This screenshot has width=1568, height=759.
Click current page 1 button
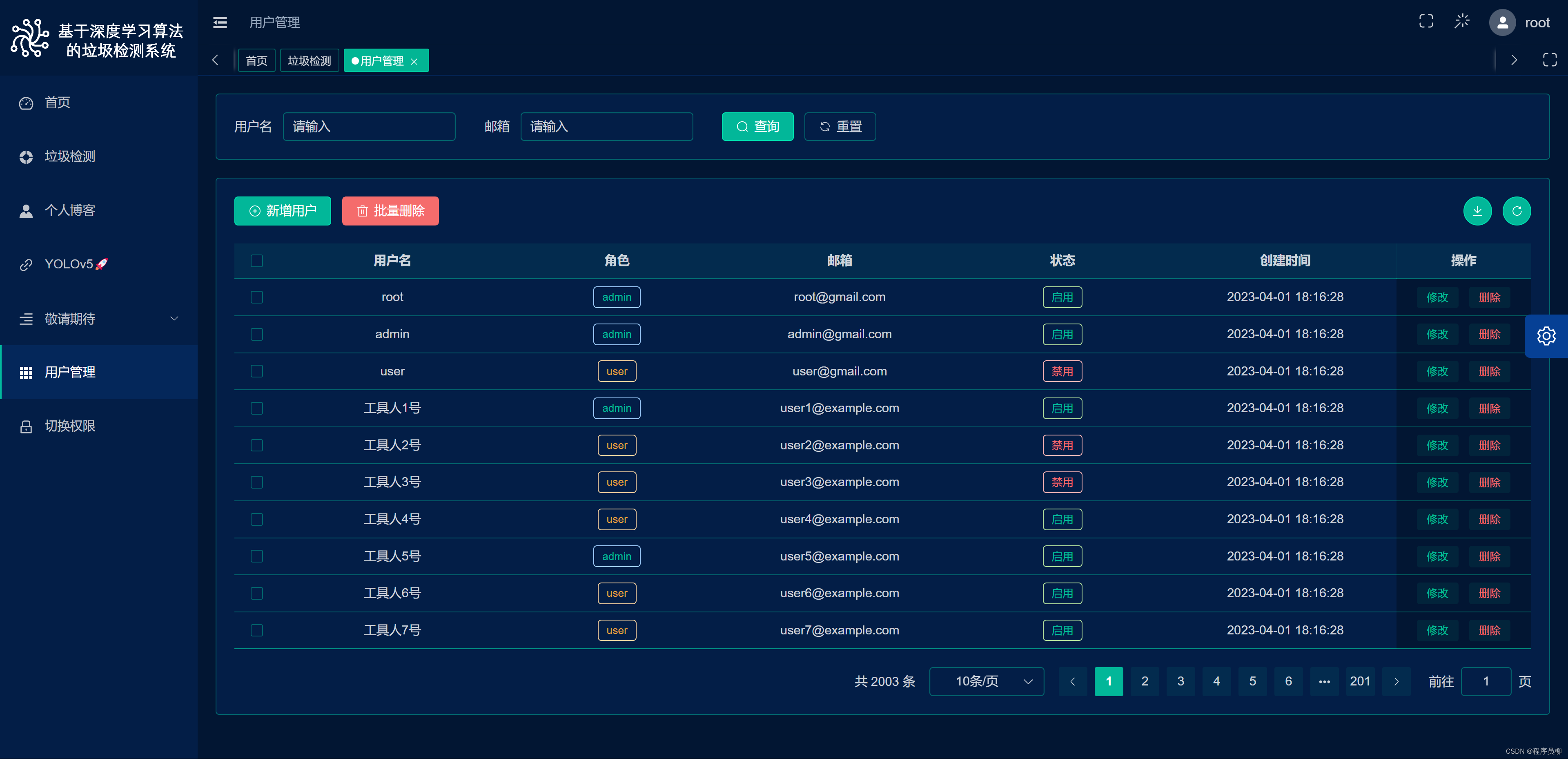click(x=1109, y=681)
